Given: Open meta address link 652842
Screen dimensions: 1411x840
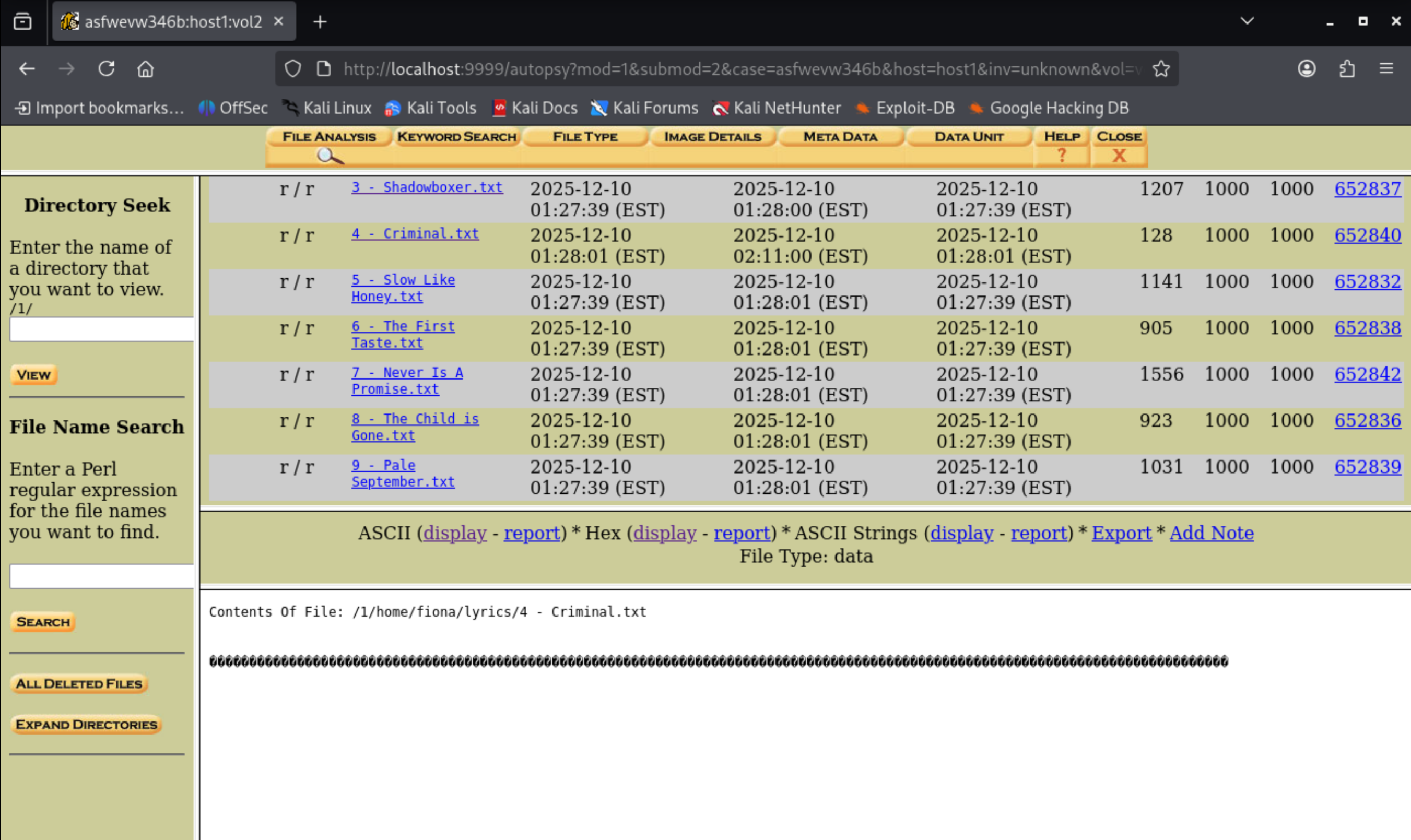Looking at the screenshot, I should (x=1367, y=374).
